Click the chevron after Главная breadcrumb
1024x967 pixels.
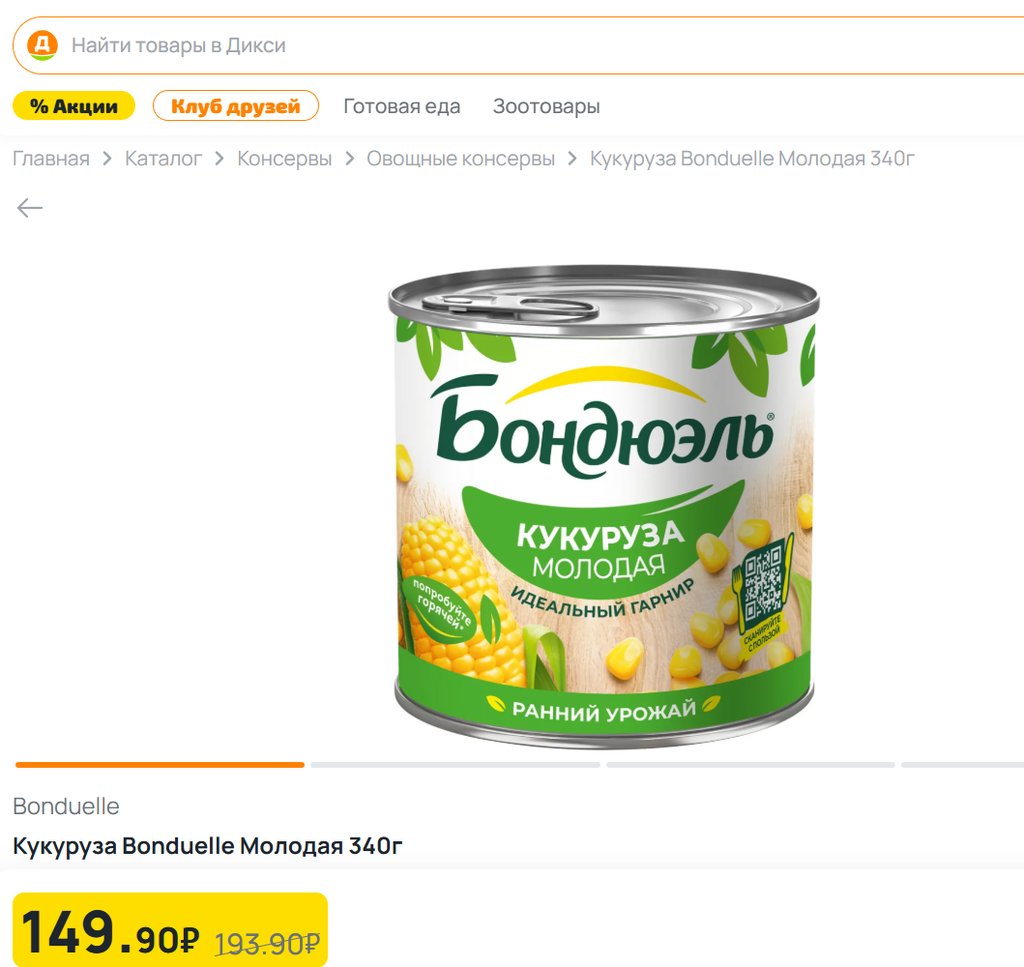pos(107,159)
